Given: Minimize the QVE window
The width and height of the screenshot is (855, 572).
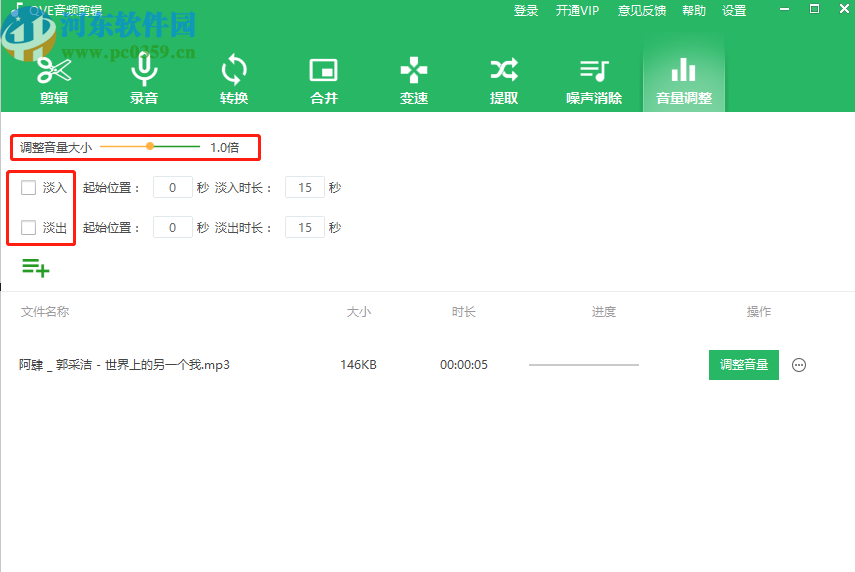Looking at the screenshot, I should pyautogui.click(x=784, y=9).
